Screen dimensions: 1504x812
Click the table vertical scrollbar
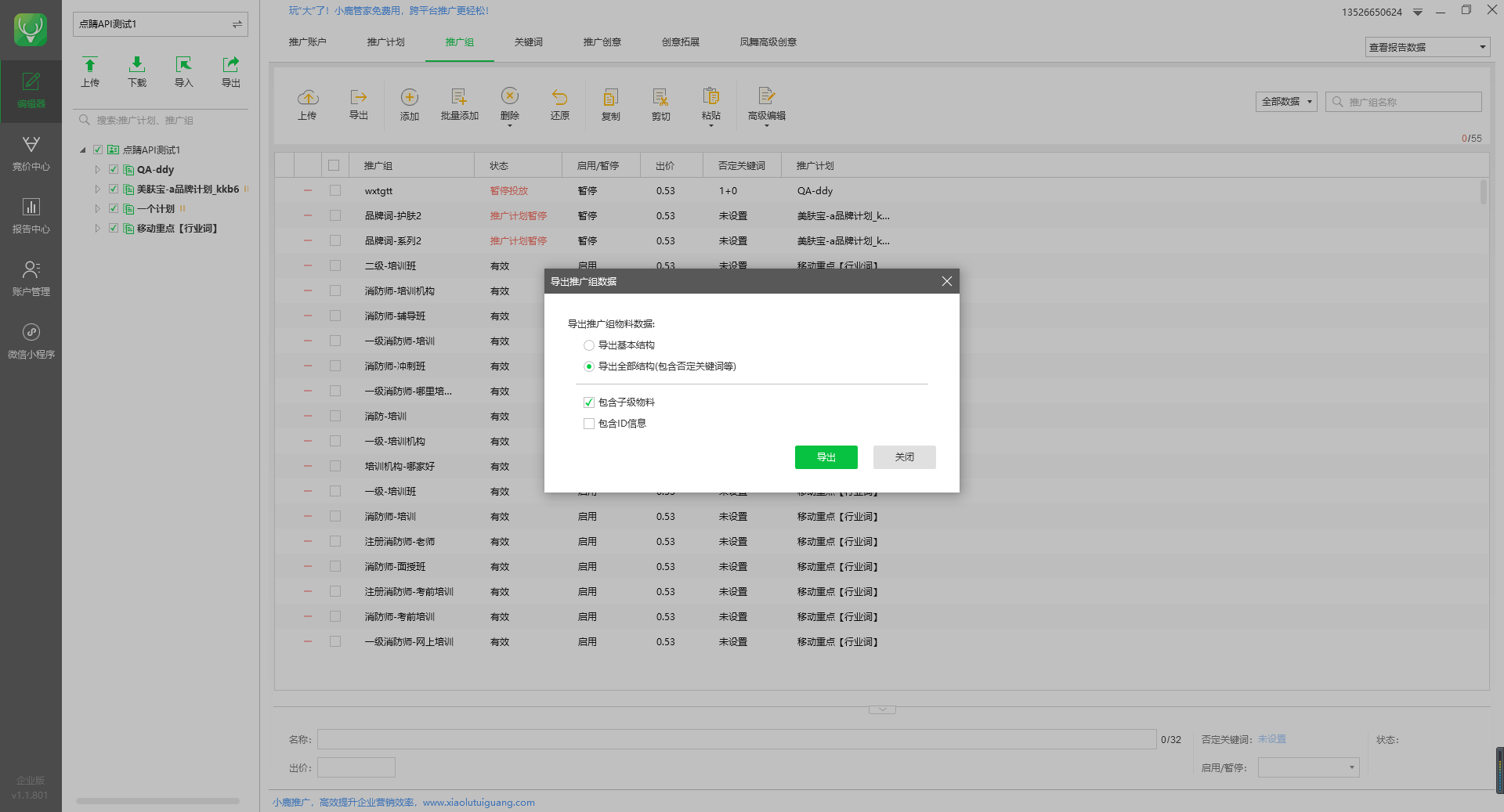click(x=1483, y=192)
